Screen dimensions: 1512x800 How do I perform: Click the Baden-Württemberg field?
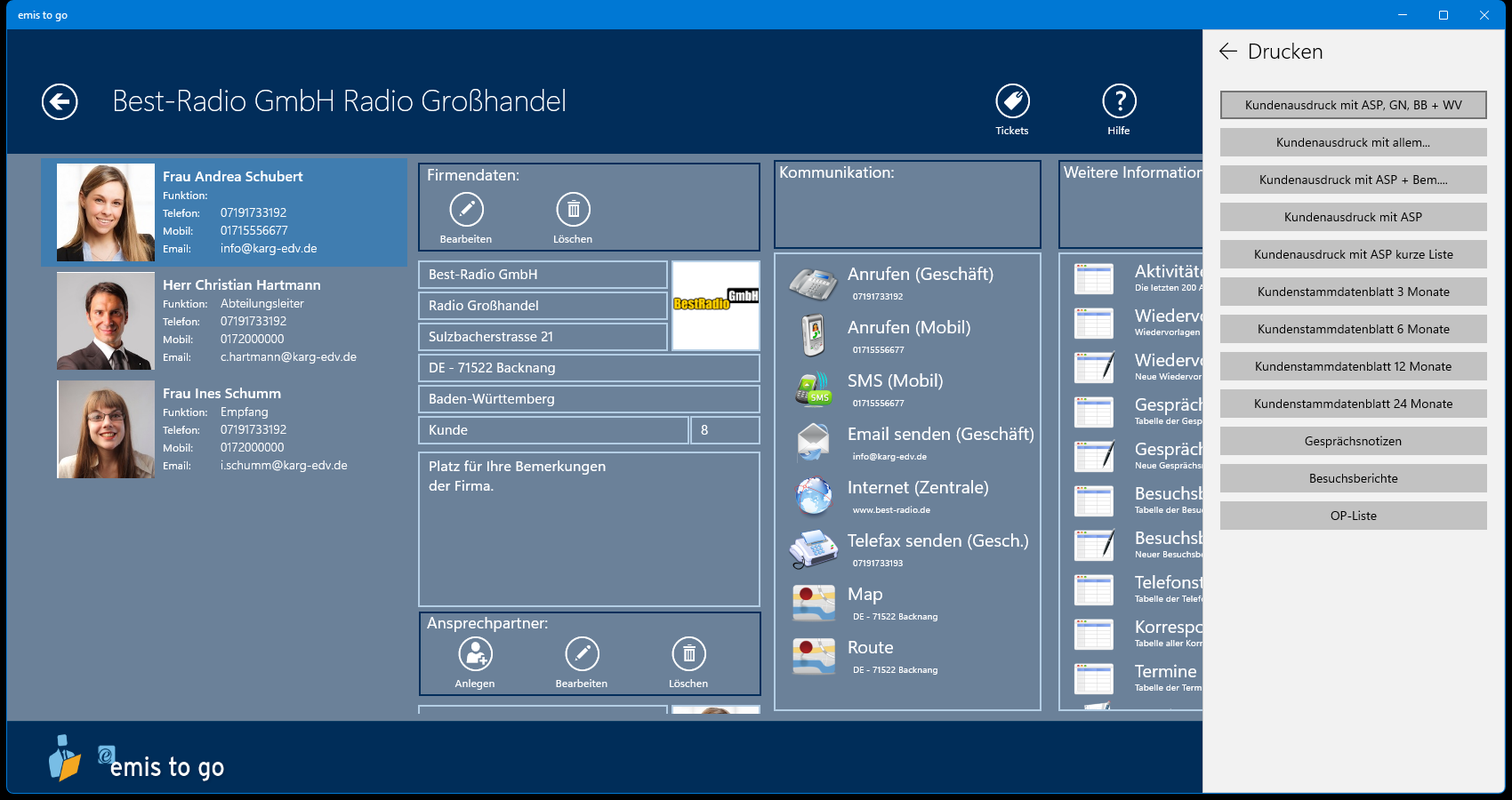click(x=589, y=399)
